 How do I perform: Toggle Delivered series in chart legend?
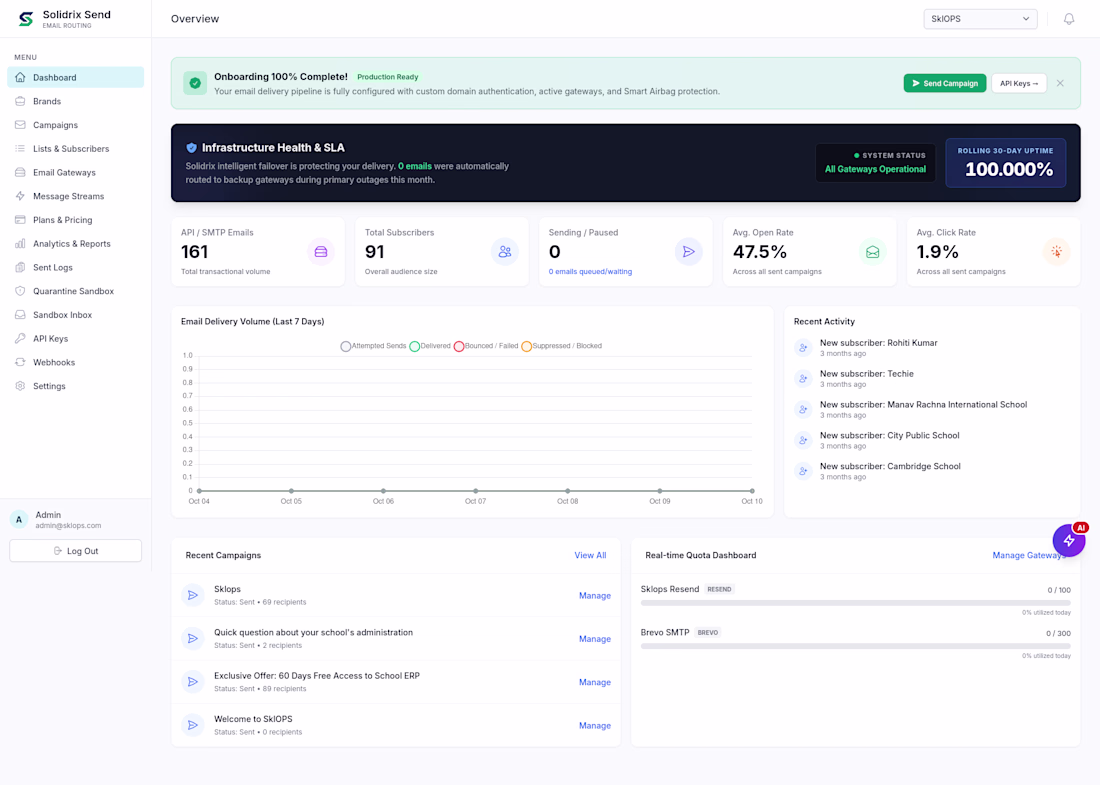coord(430,346)
